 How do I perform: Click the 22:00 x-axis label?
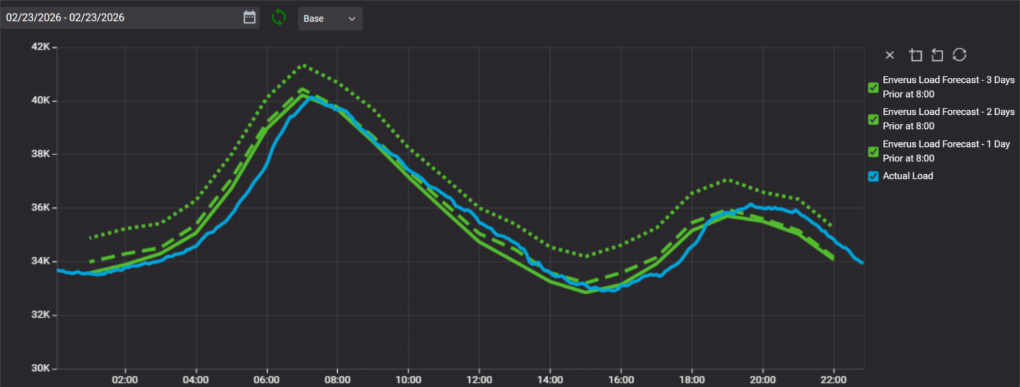pyautogui.click(x=834, y=379)
